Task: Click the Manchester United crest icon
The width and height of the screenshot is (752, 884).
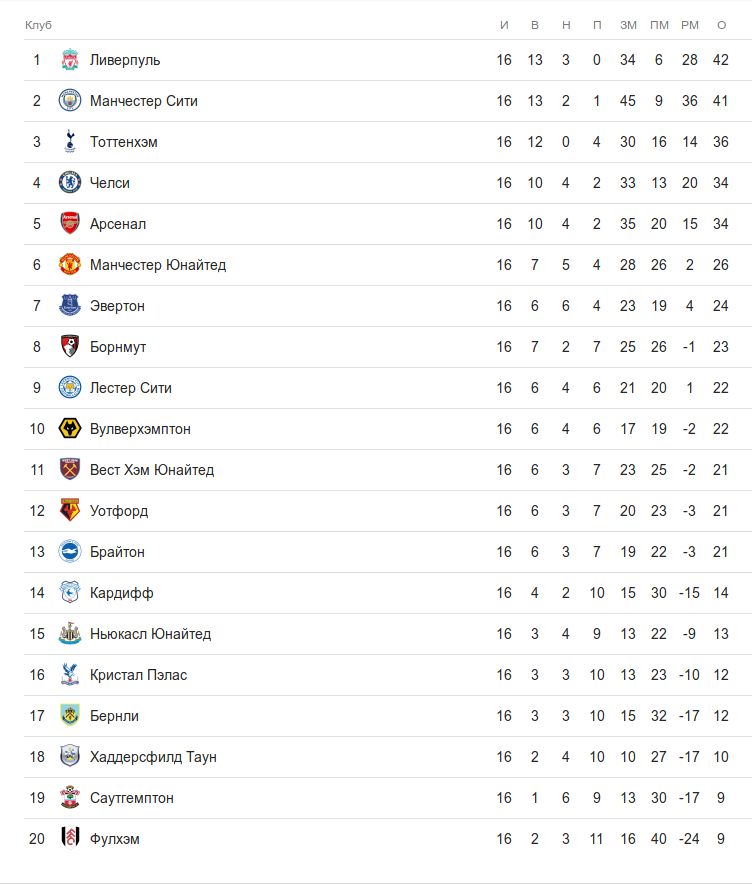Action: [69, 265]
